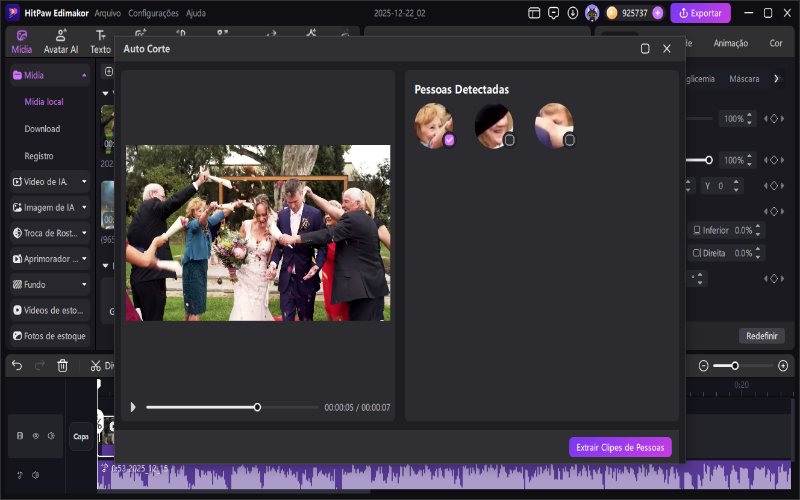Click the audio clip 0:53 2025_12_15
The width and height of the screenshot is (800, 500).
(x=444, y=475)
